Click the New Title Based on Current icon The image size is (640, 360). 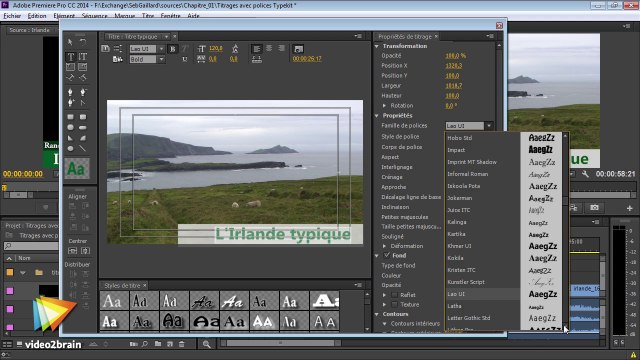tap(105, 49)
